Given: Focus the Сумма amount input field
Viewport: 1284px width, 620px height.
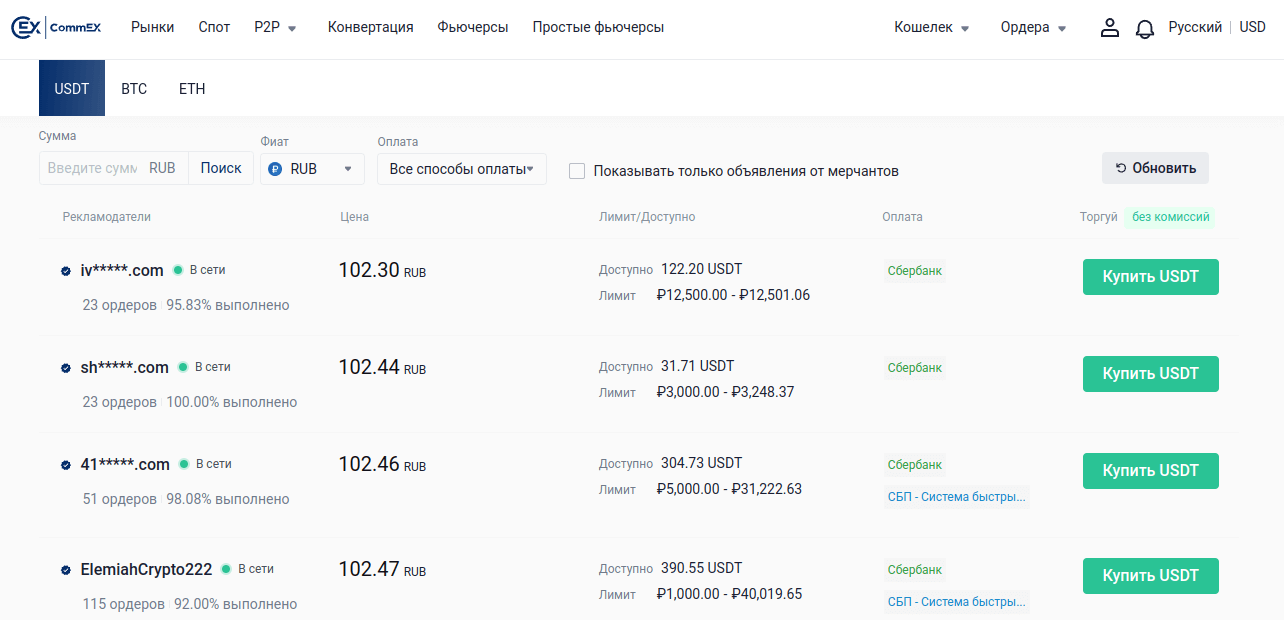Looking at the screenshot, I should (92, 168).
